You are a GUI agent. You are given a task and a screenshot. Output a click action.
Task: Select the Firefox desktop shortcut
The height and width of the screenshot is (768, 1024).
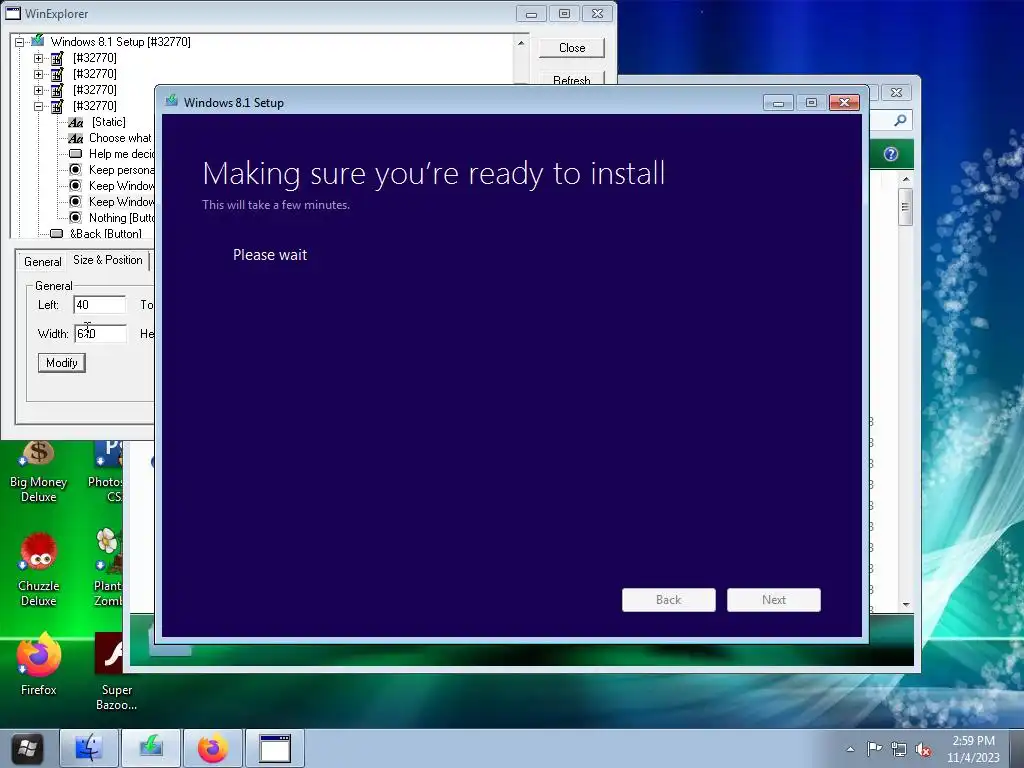click(39, 664)
